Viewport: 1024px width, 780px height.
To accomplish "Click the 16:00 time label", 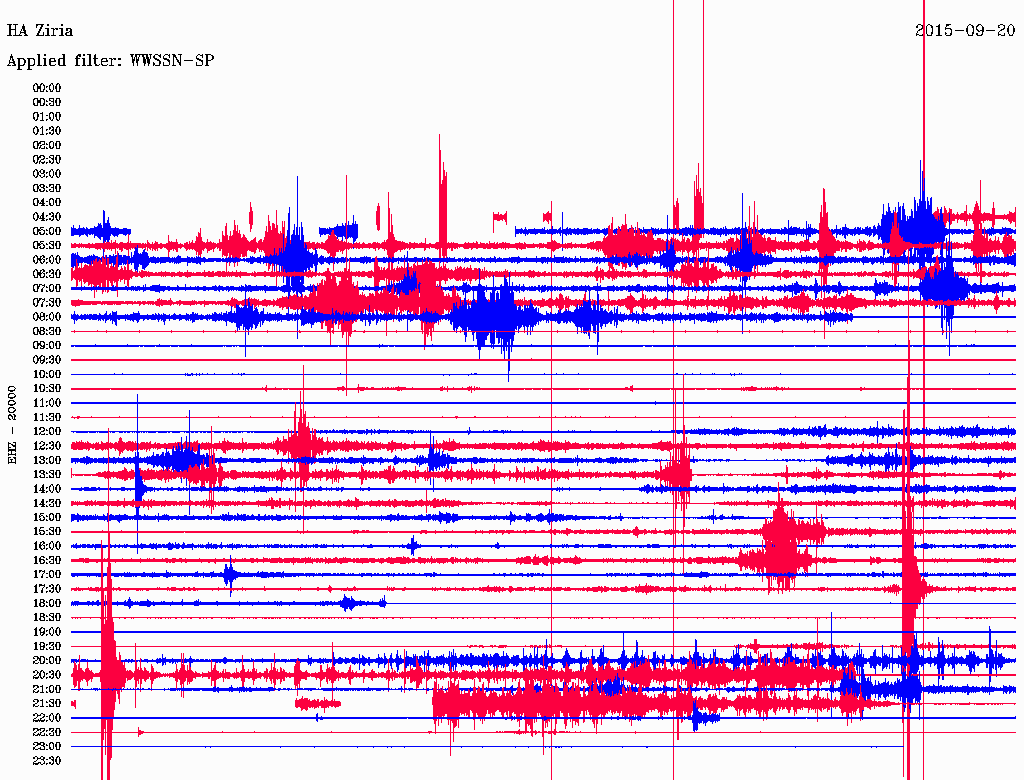I will 47,546.
